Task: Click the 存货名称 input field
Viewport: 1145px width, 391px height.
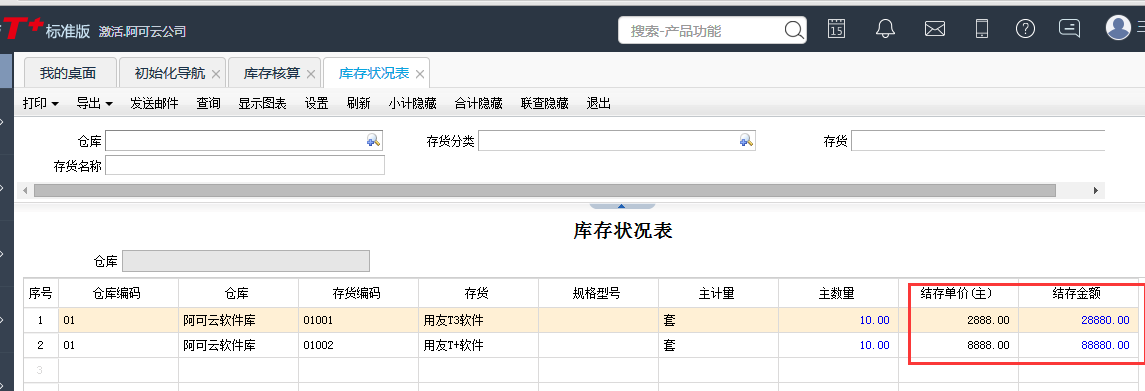Action: [x=245, y=166]
